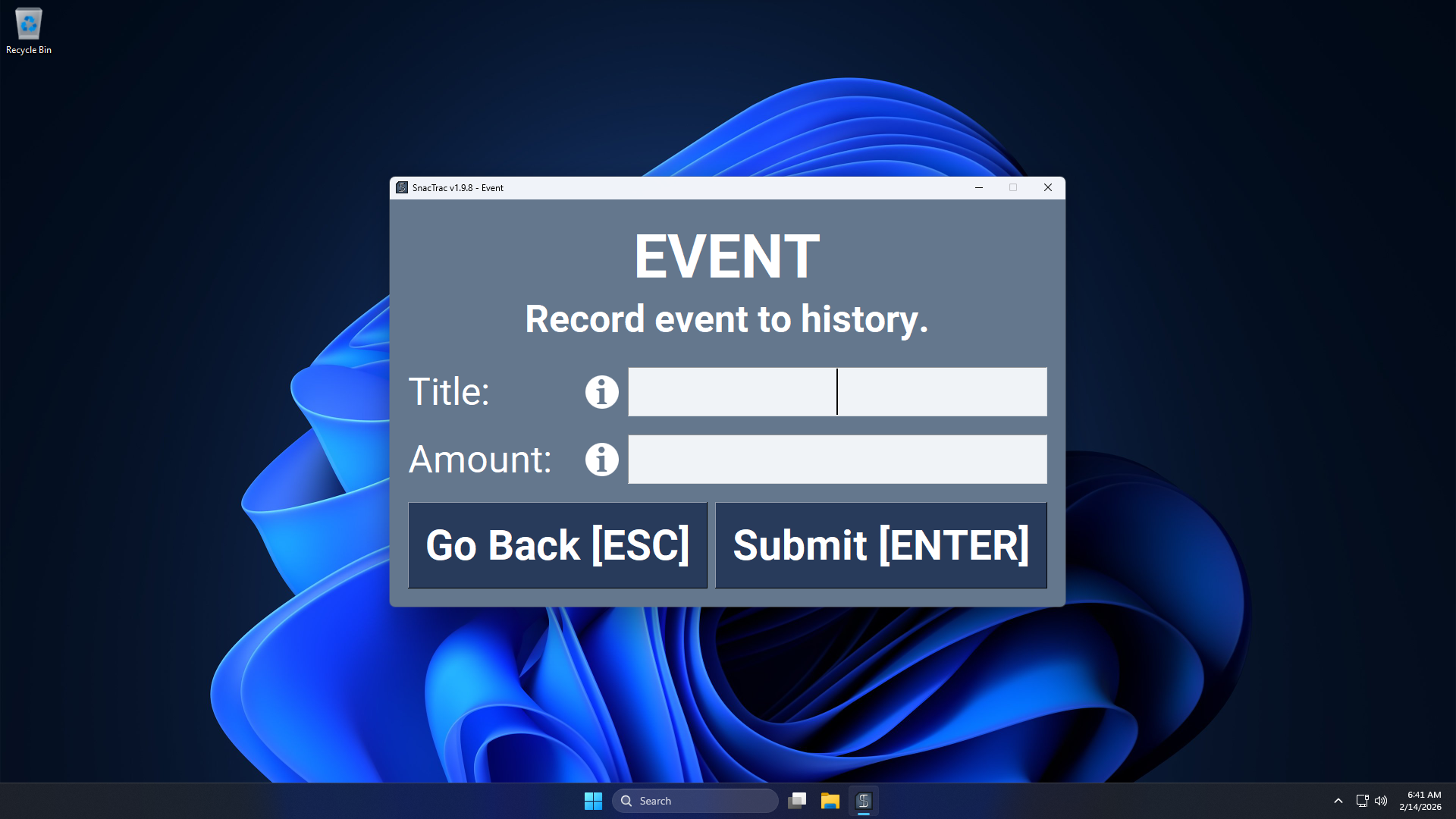This screenshot has width=1456, height=819.
Task: Click the maximize button of SnacTrac window
Action: tap(1013, 187)
